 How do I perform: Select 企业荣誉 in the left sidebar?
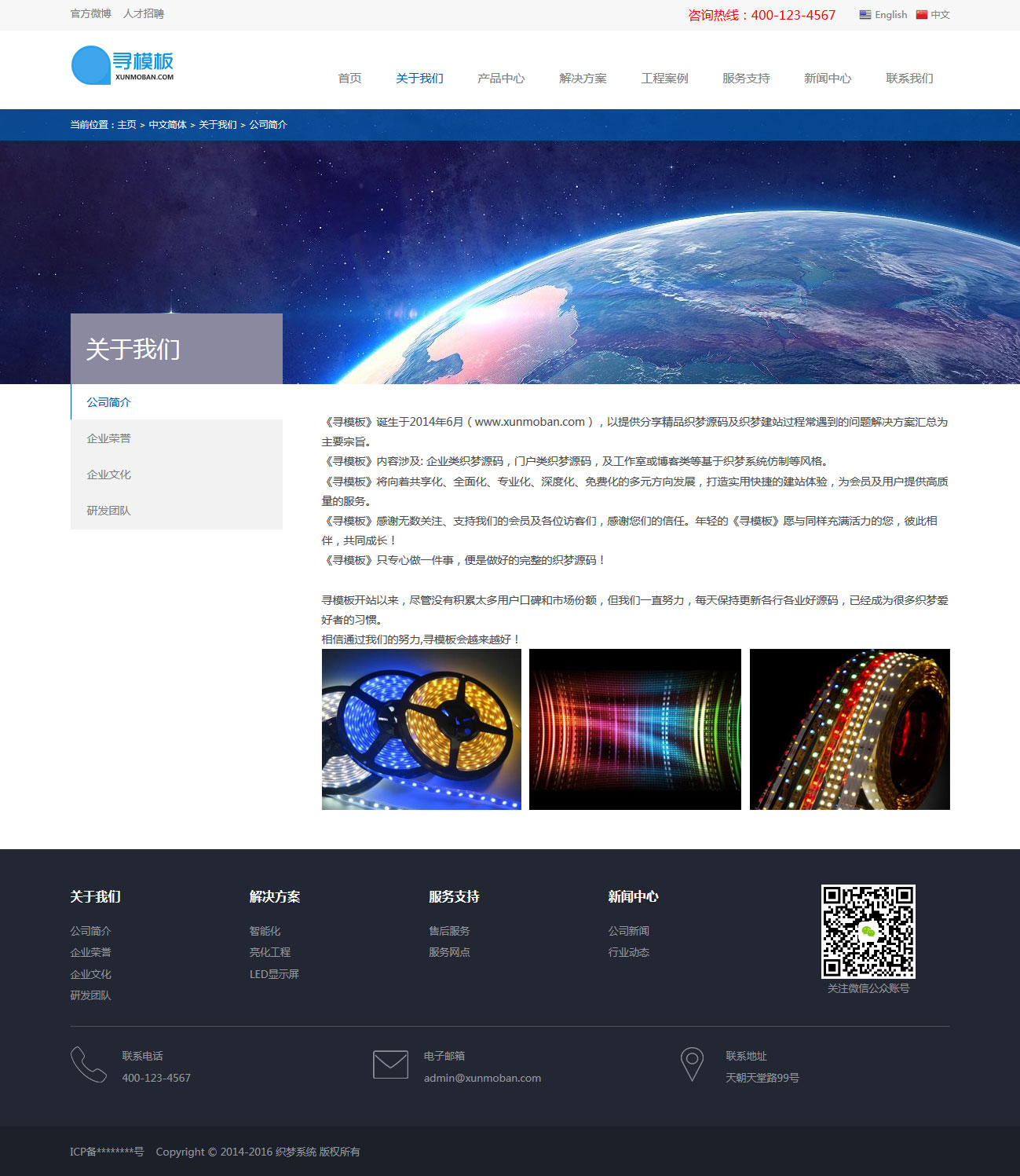(108, 438)
